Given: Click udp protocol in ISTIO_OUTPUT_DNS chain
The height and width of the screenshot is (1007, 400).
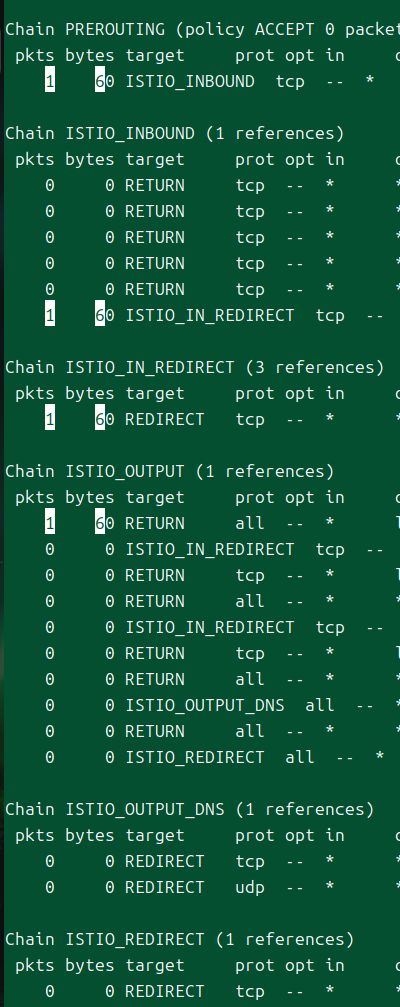Looking at the screenshot, I should (250, 888).
